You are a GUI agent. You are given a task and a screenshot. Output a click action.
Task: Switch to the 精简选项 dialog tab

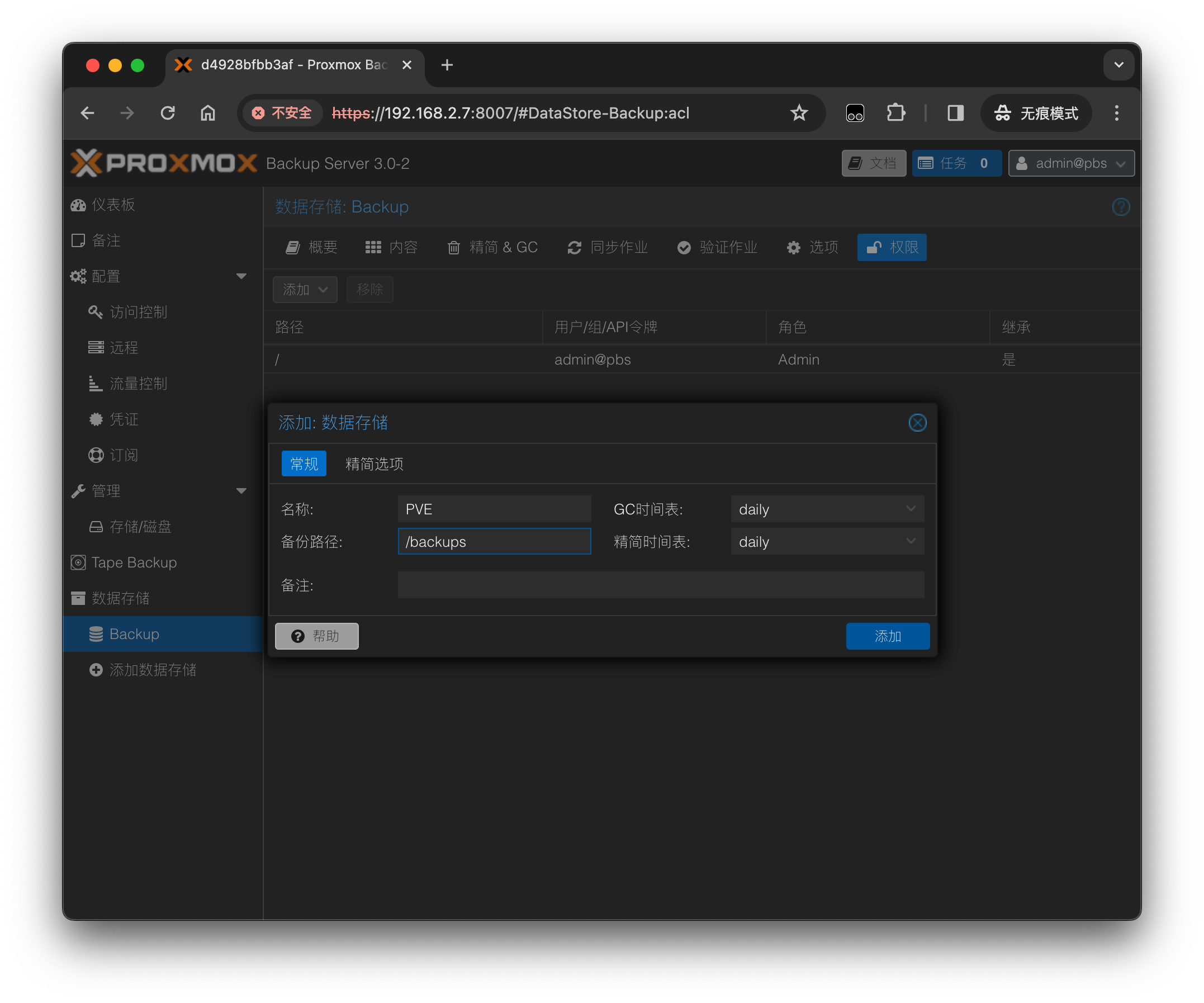(374, 463)
